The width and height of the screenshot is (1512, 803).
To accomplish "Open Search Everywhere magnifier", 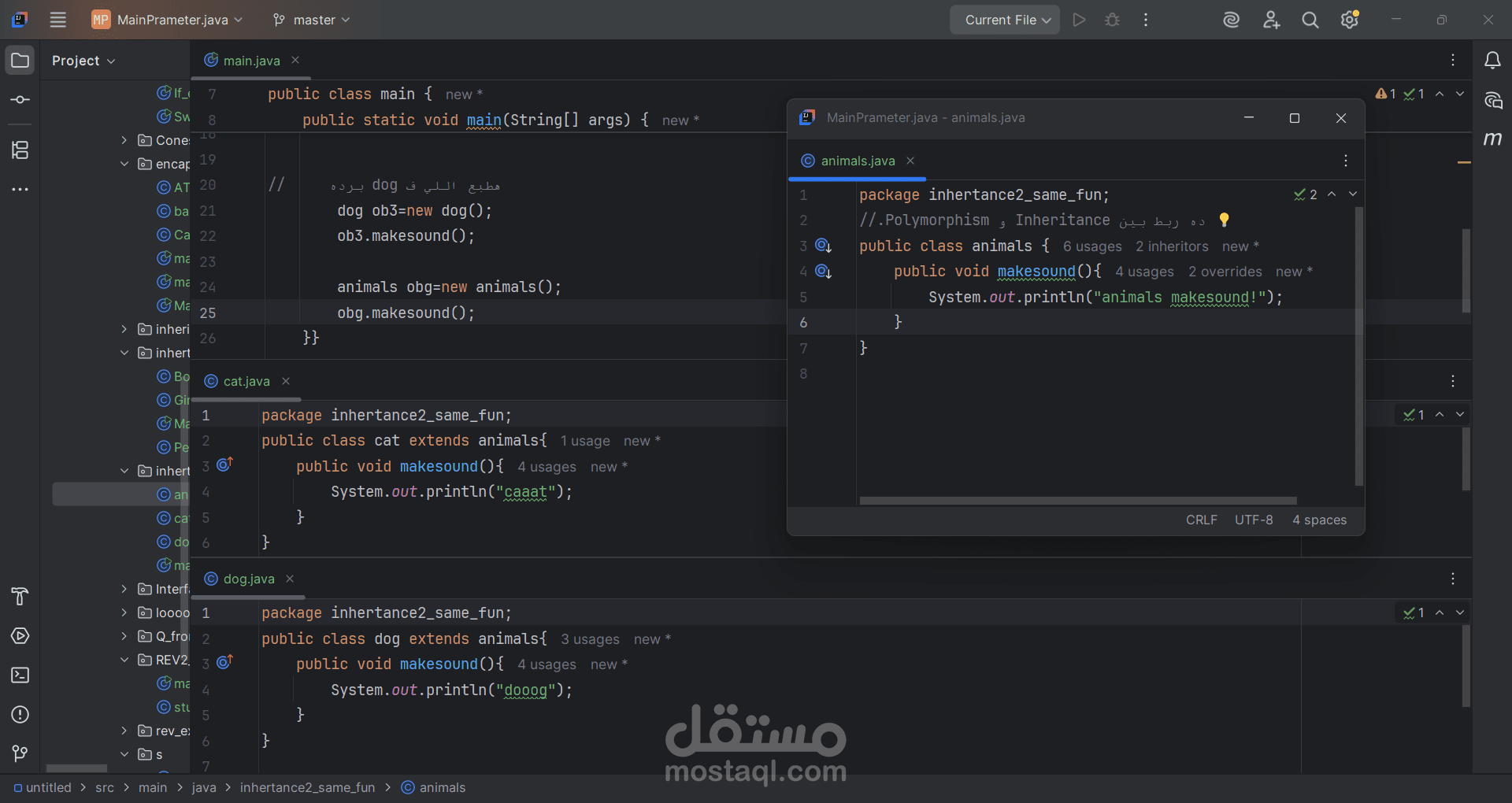I will point(1310,20).
